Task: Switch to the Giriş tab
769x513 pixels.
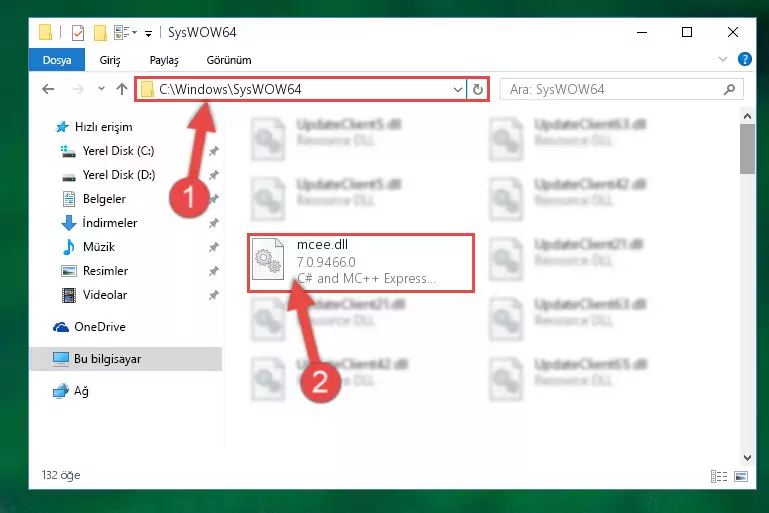Action: click(x=110, y=60)
